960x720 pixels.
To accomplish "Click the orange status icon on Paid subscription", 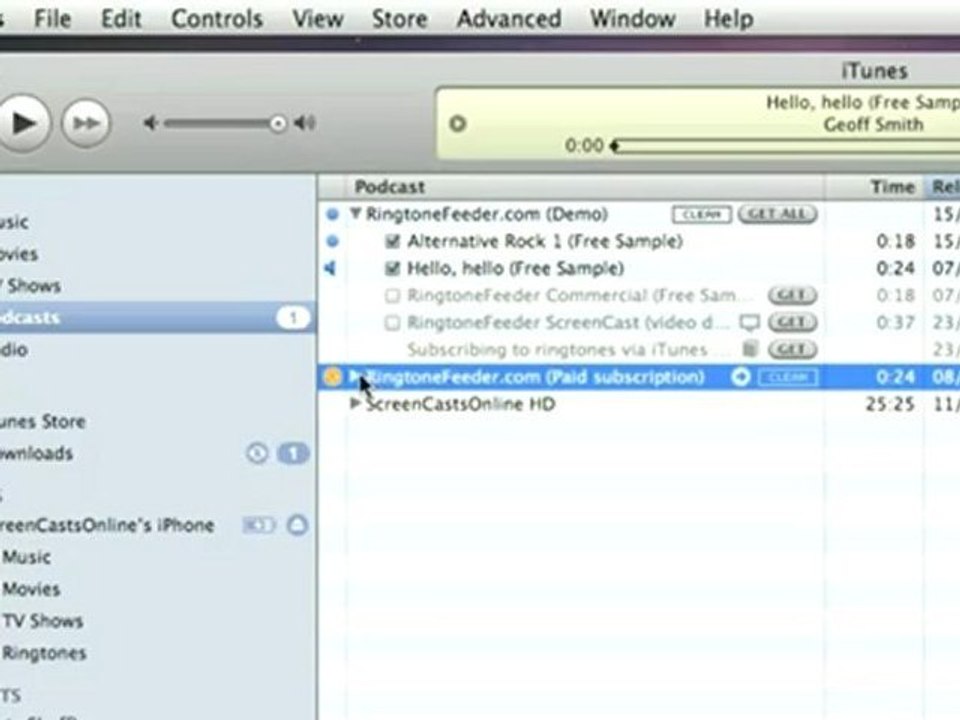I will (x=332, y=377).
